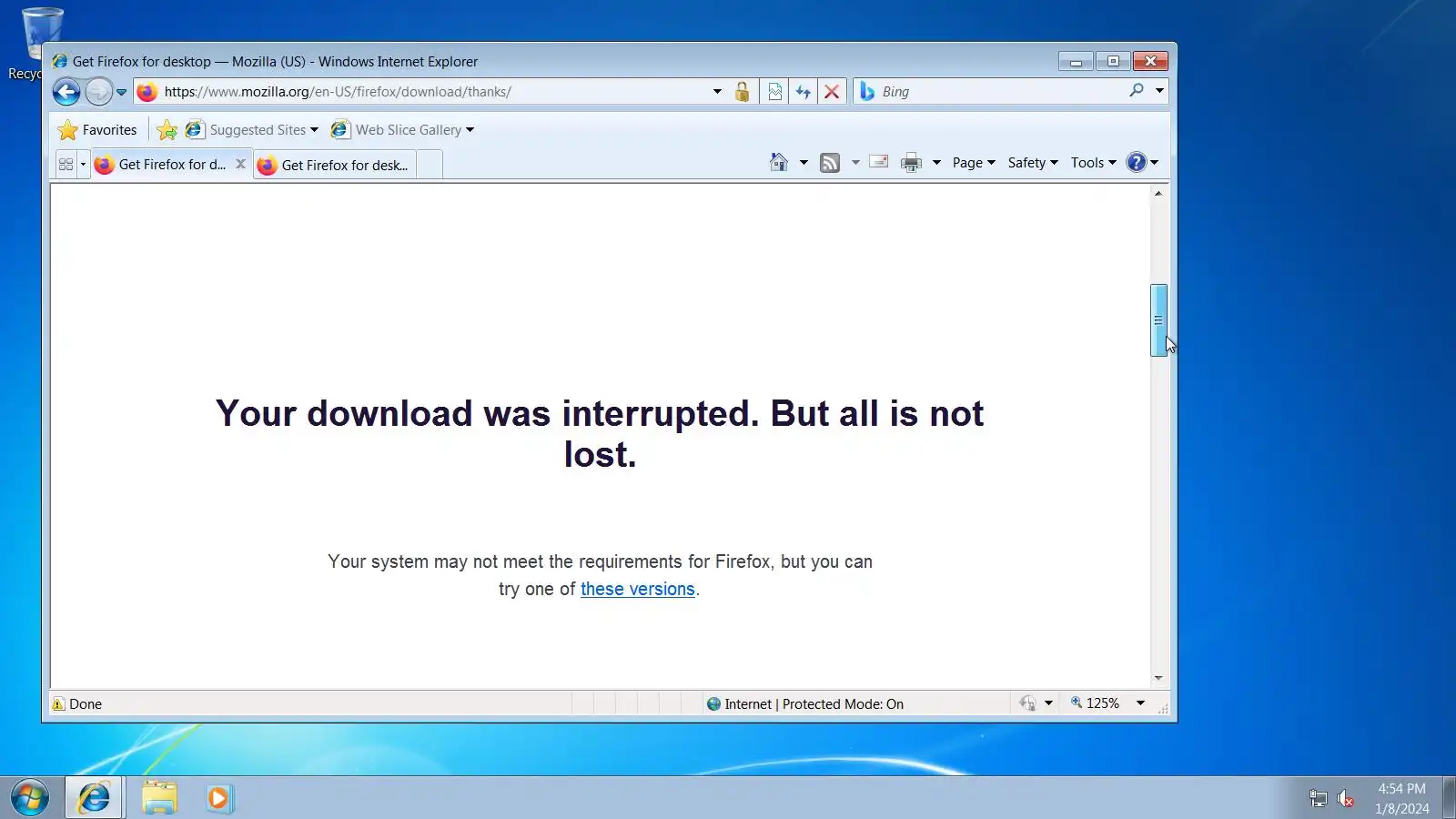Expand the Feeds dropdown arrow
The height and width of the screenshot is (819, 1456).
[x=855, y=163]
